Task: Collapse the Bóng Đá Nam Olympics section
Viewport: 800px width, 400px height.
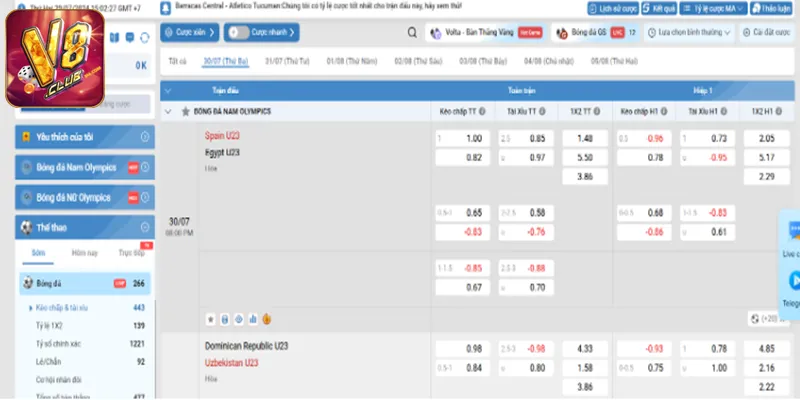Action: [168, 111]
